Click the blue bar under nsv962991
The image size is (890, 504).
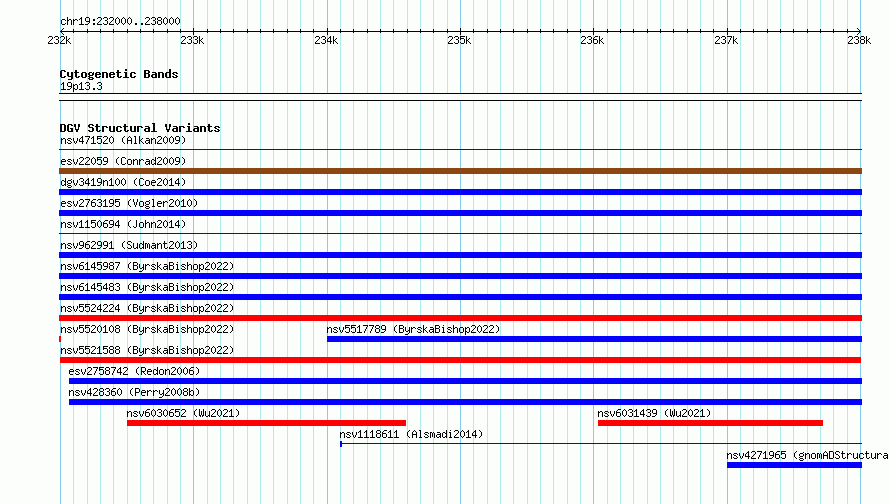pyautogui.click(x=460, y=255)
